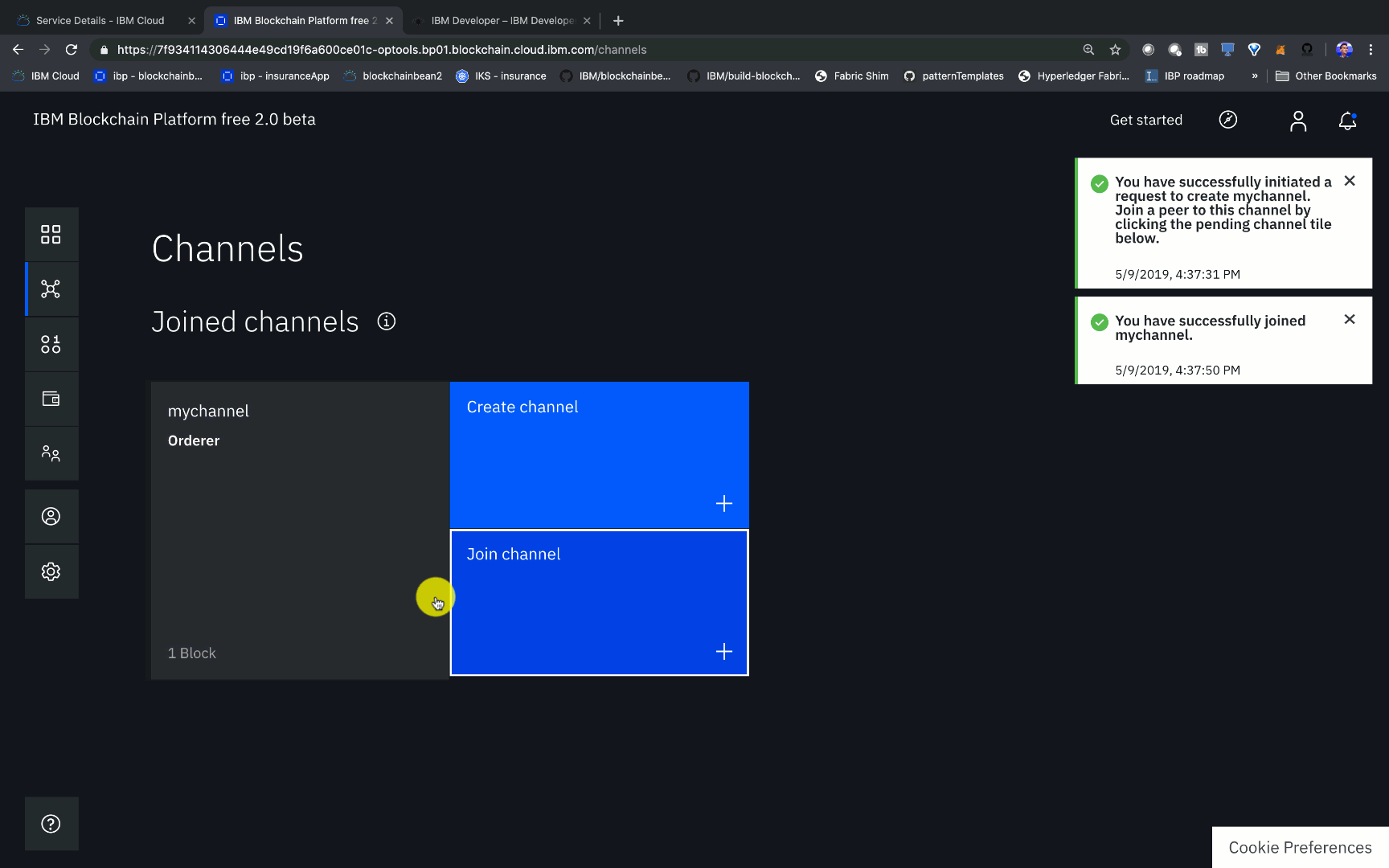The width and height of the screenshot is (1389, 868).
Task: Open Chrome profile avatar
Action: pyautogui.click(x=1344, y=50)
